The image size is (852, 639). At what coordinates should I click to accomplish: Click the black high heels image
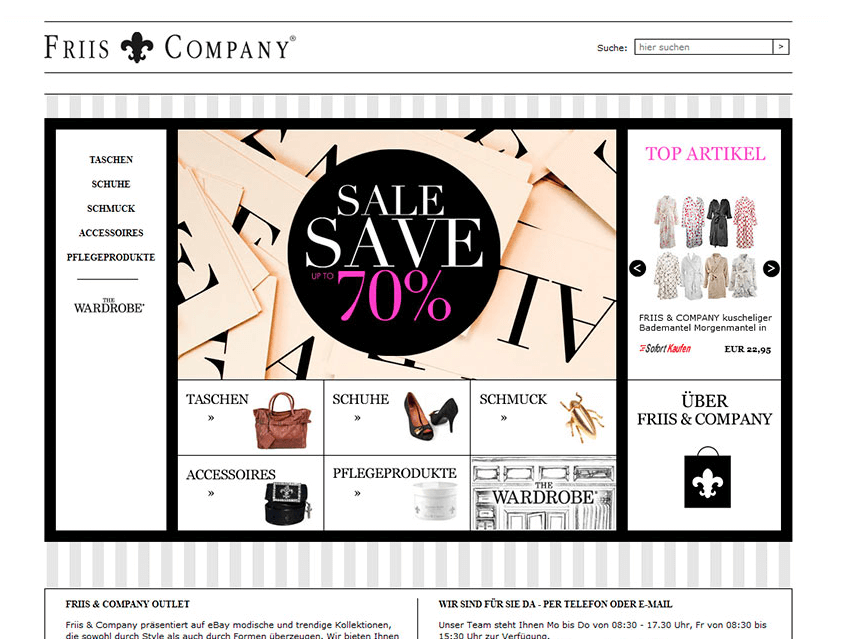(x=430, y=416)
